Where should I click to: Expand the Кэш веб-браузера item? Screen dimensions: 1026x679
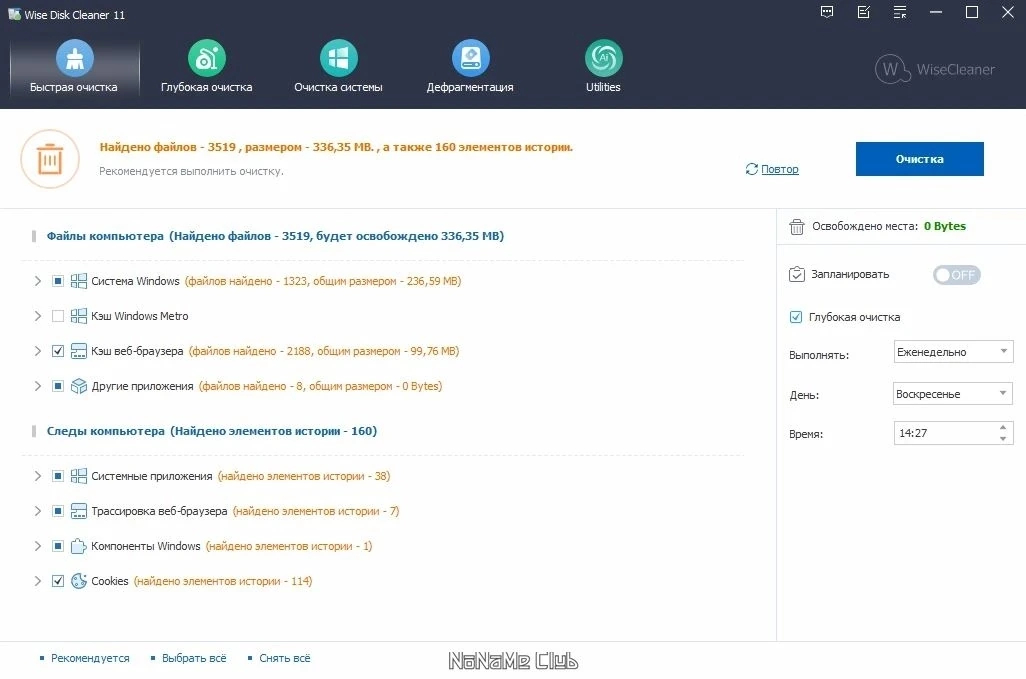pos(38,351)
